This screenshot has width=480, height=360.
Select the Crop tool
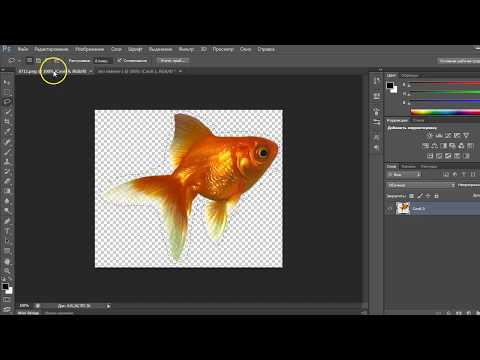(x=7, y=122)
